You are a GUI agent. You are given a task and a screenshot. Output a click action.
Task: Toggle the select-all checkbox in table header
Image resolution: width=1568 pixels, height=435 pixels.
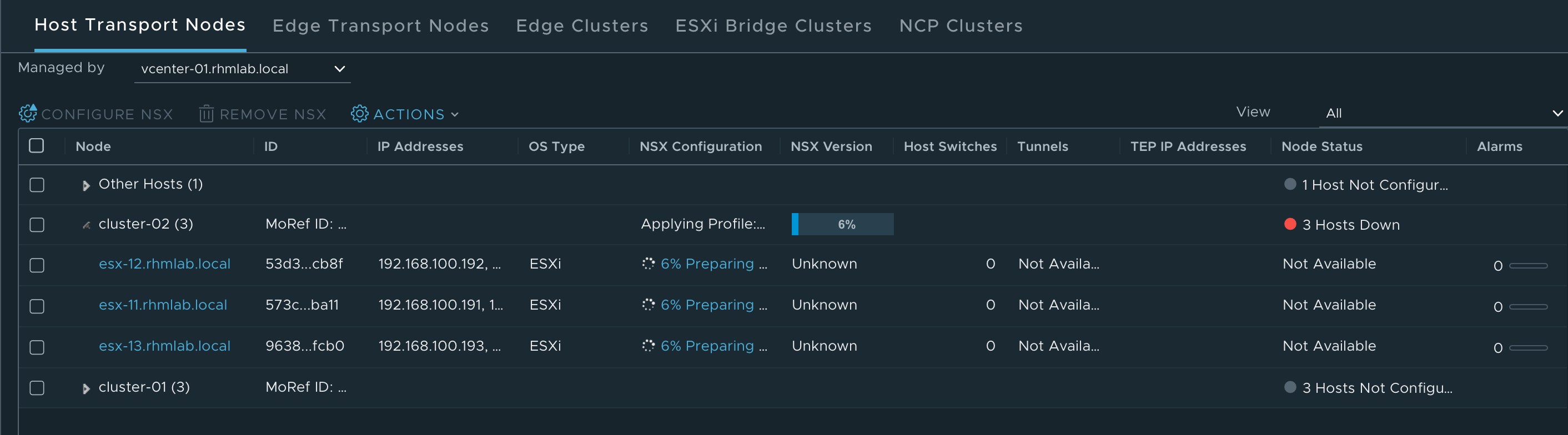[37, 145]
